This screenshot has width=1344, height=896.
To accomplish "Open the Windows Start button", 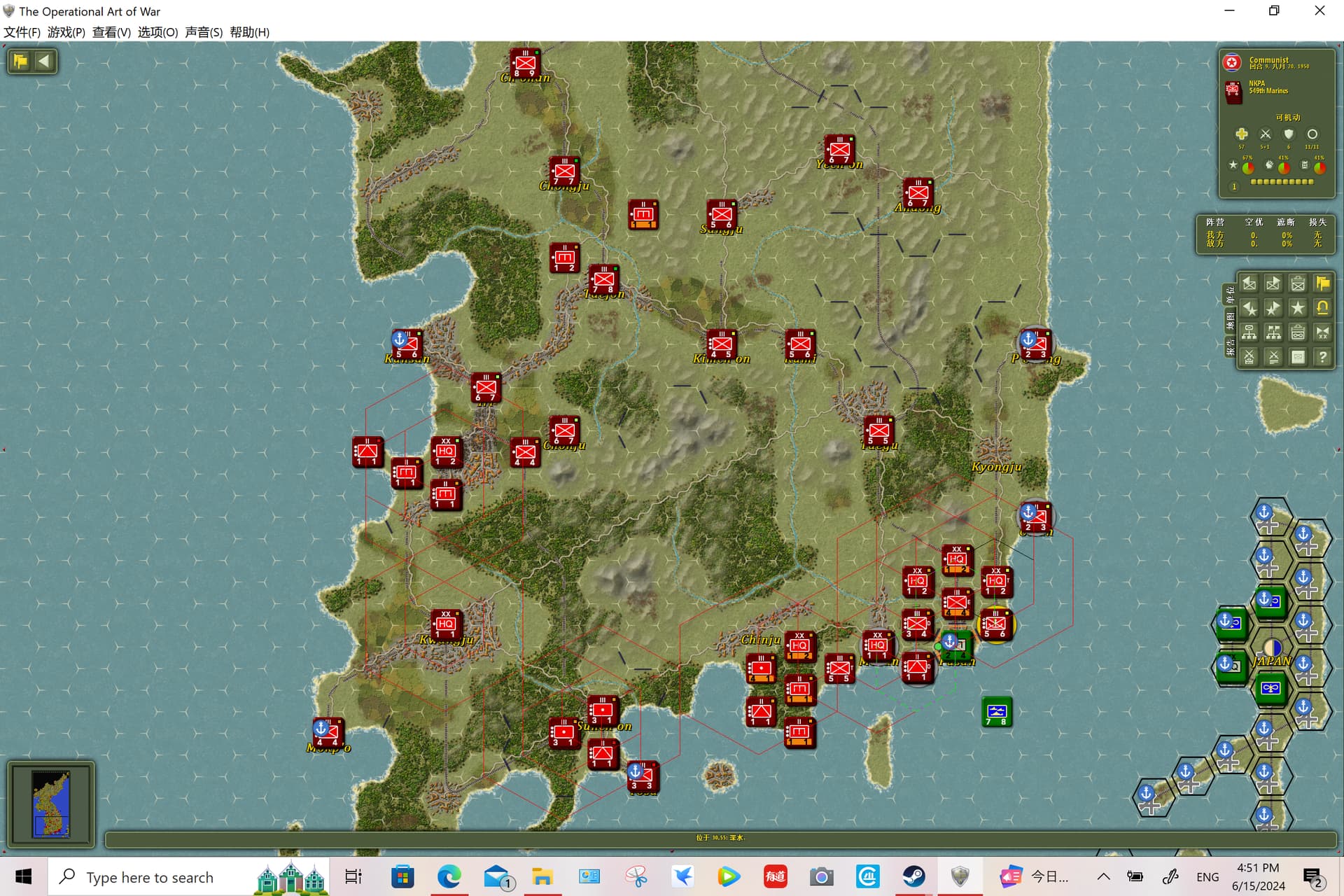I will coord(23,876).
